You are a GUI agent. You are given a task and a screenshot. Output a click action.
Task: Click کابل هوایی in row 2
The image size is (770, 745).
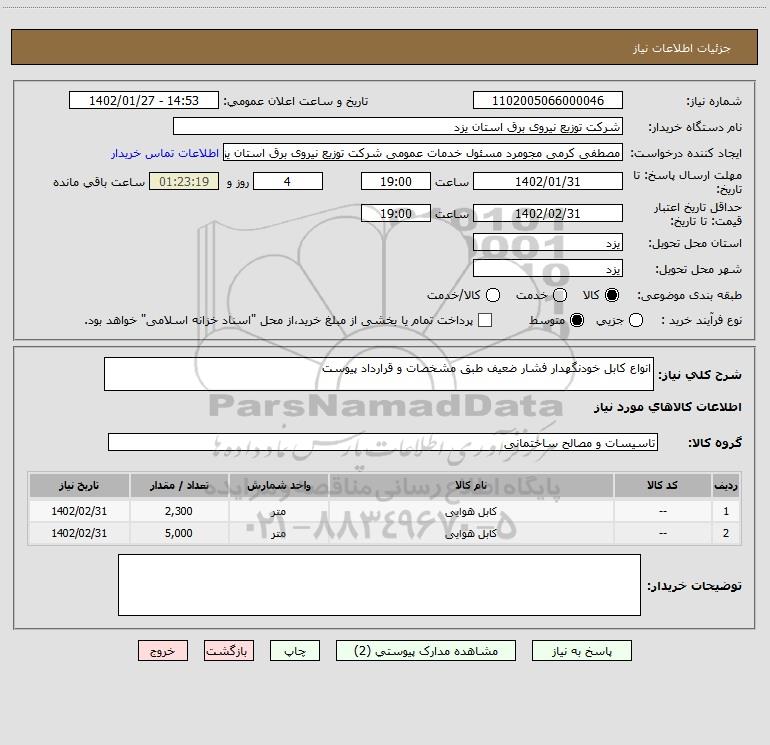(470, 533)
